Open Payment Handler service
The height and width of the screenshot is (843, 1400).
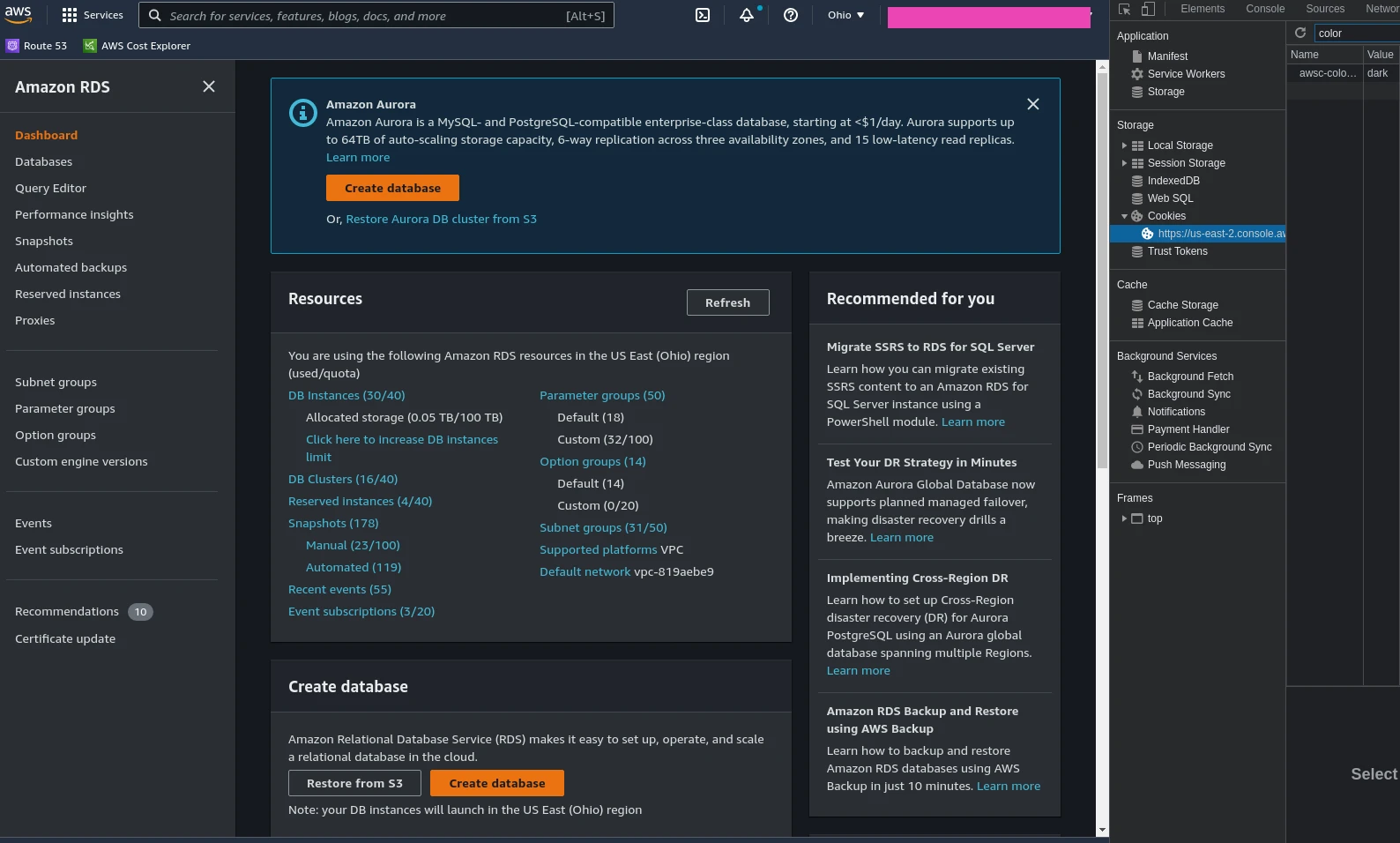coord(1188,429)
